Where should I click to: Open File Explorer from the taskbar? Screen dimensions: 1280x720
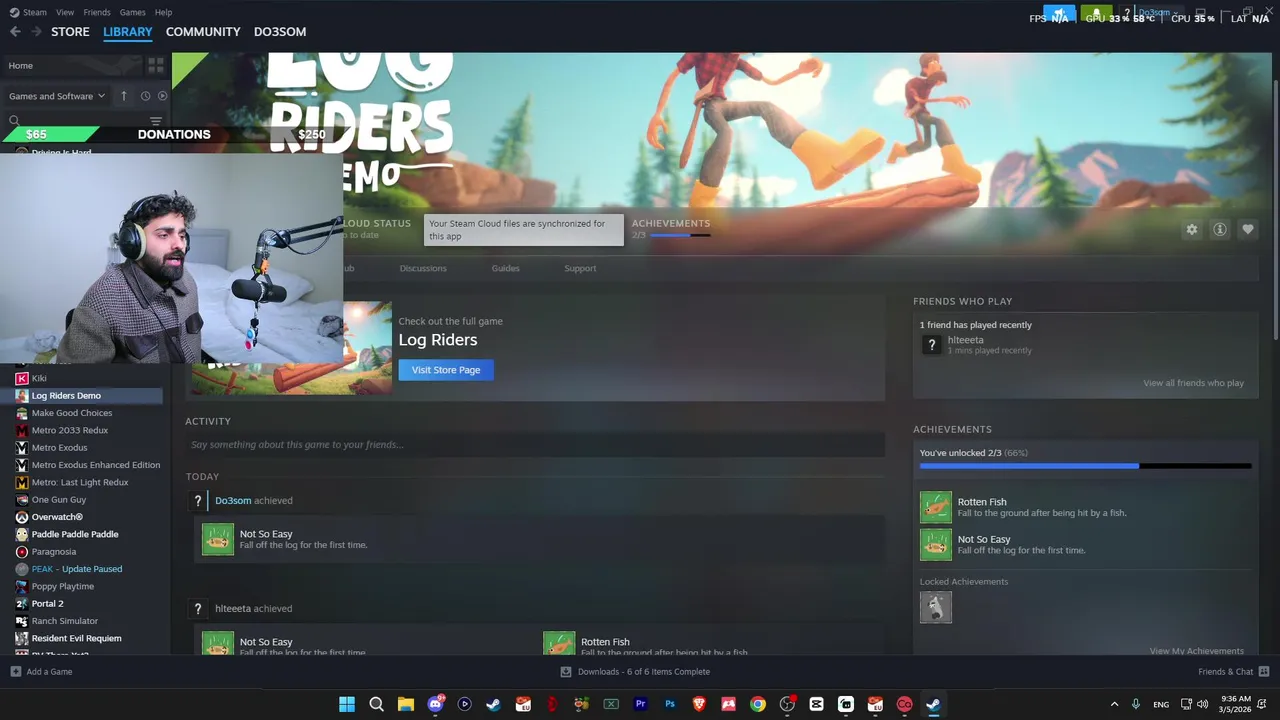click(406, 704)
